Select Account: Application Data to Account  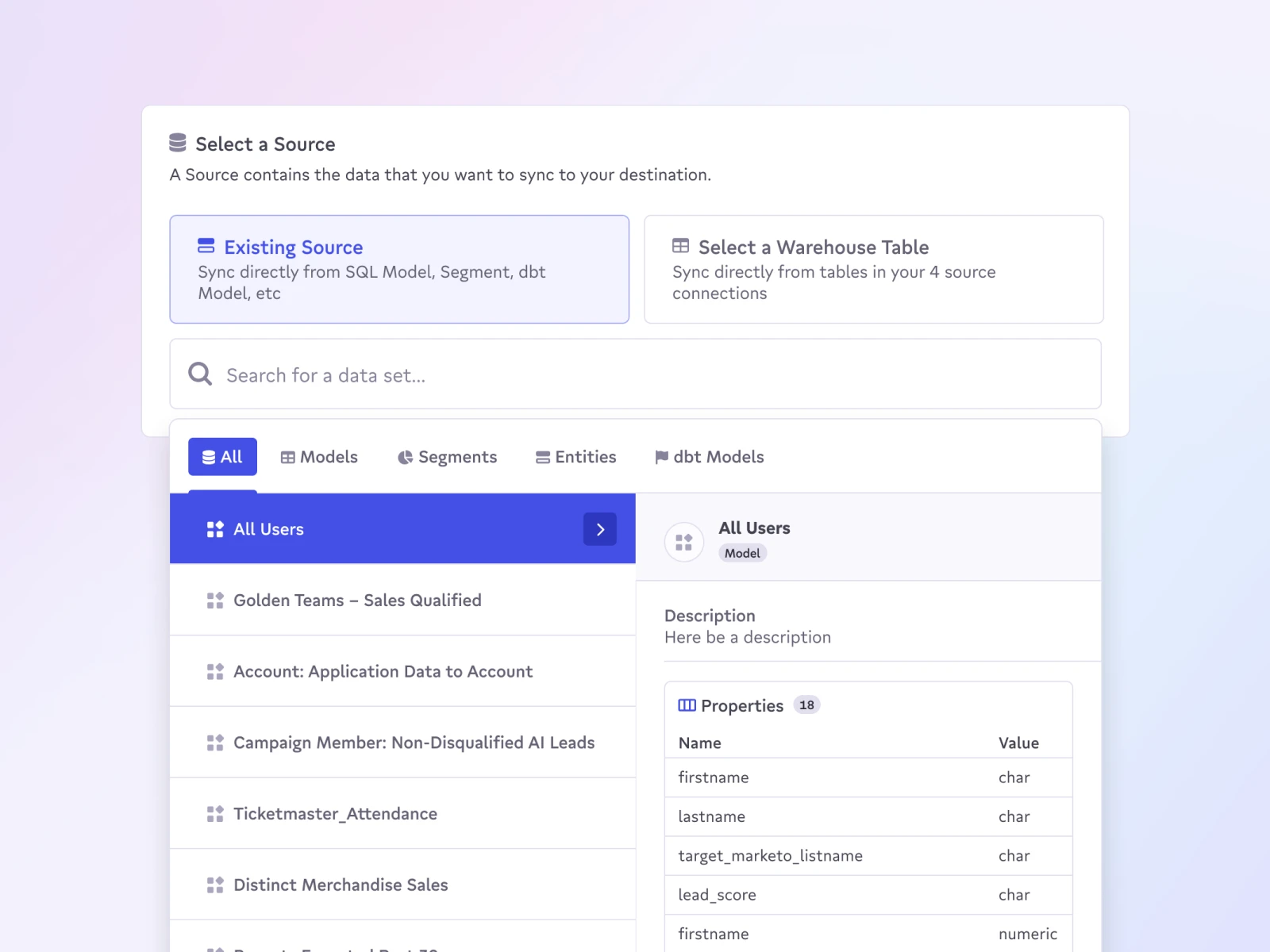[x=383, y=672]
